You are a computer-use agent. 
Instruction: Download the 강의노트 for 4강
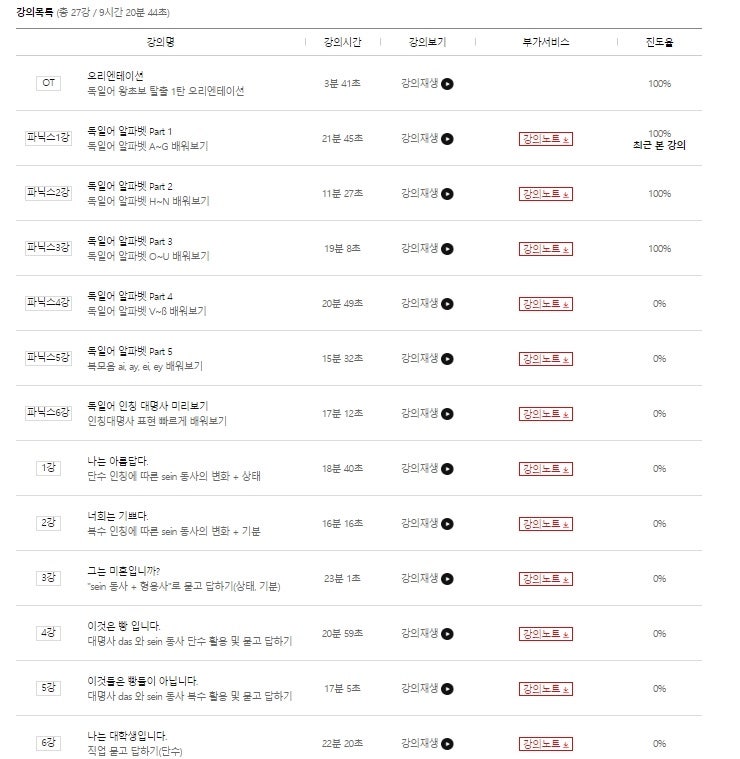pyautogui.click(x=545, y=633)
